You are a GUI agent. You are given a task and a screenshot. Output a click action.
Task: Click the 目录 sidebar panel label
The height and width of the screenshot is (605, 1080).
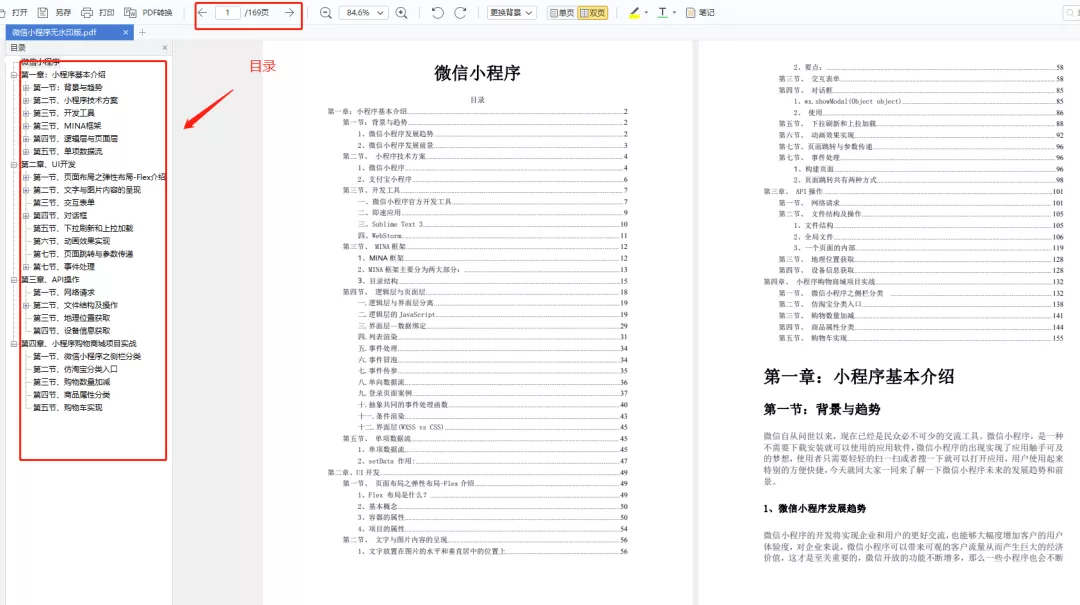[x=17, y=46]
